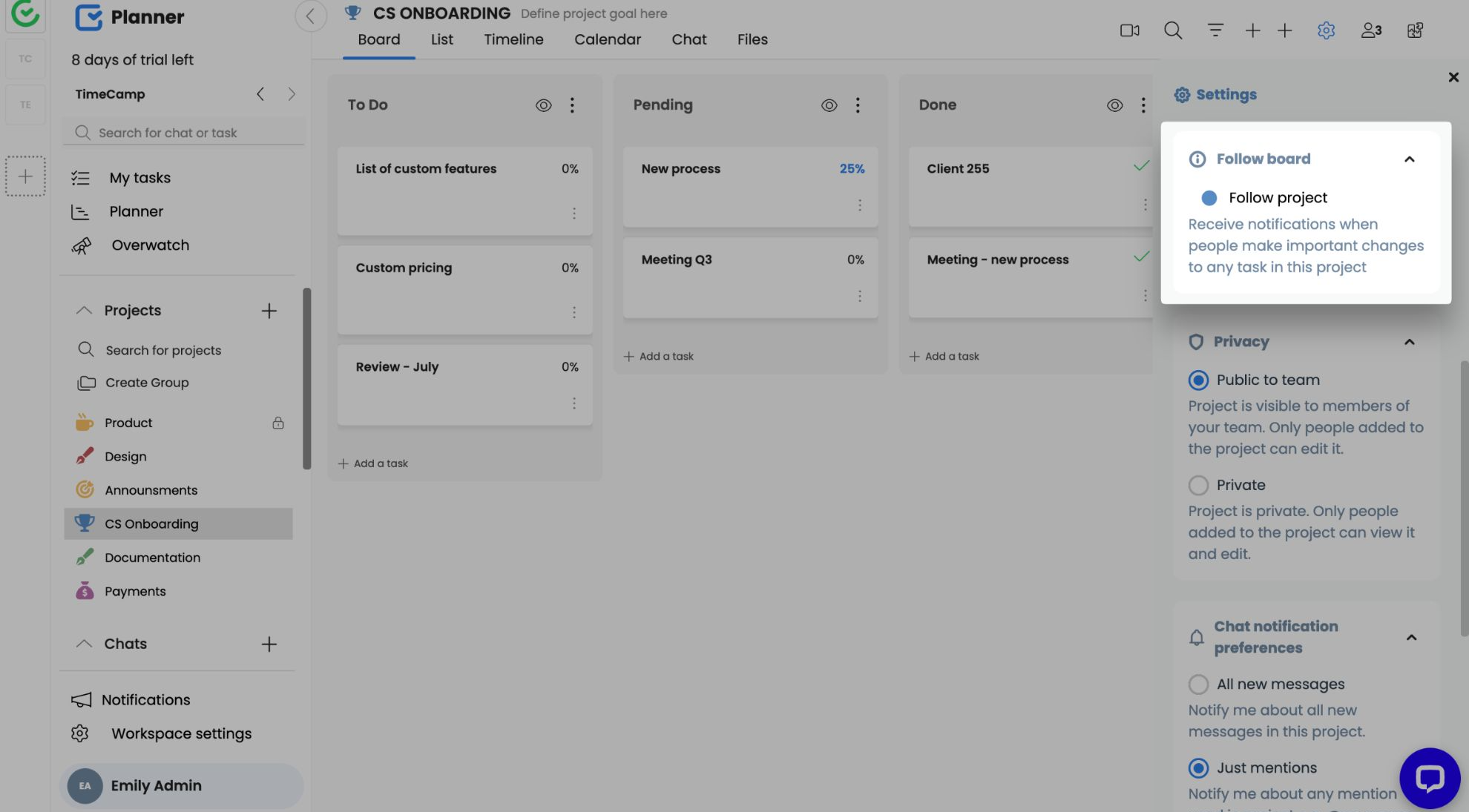Collapse the Projects list in sidebar
The width and height of the screenshot is (1469, 812).
tap(84, 311)
